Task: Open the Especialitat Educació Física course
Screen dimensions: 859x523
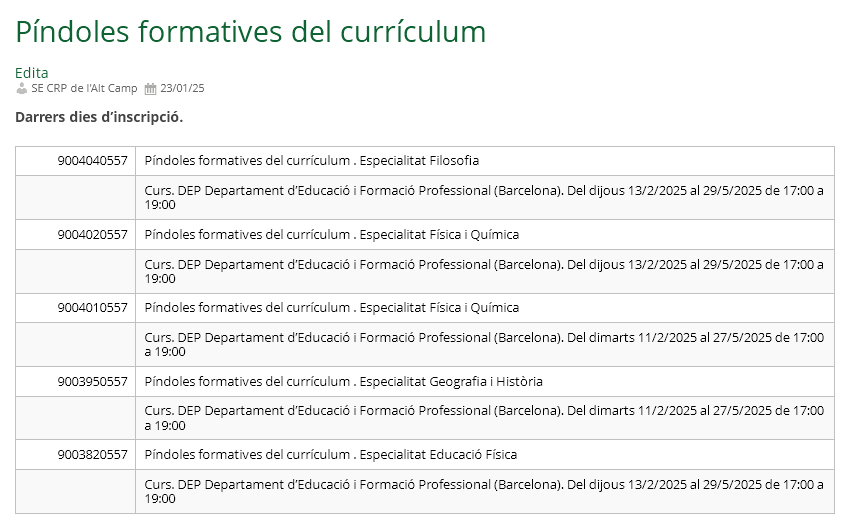Action: pyautogui.click(x=331, y=455)
